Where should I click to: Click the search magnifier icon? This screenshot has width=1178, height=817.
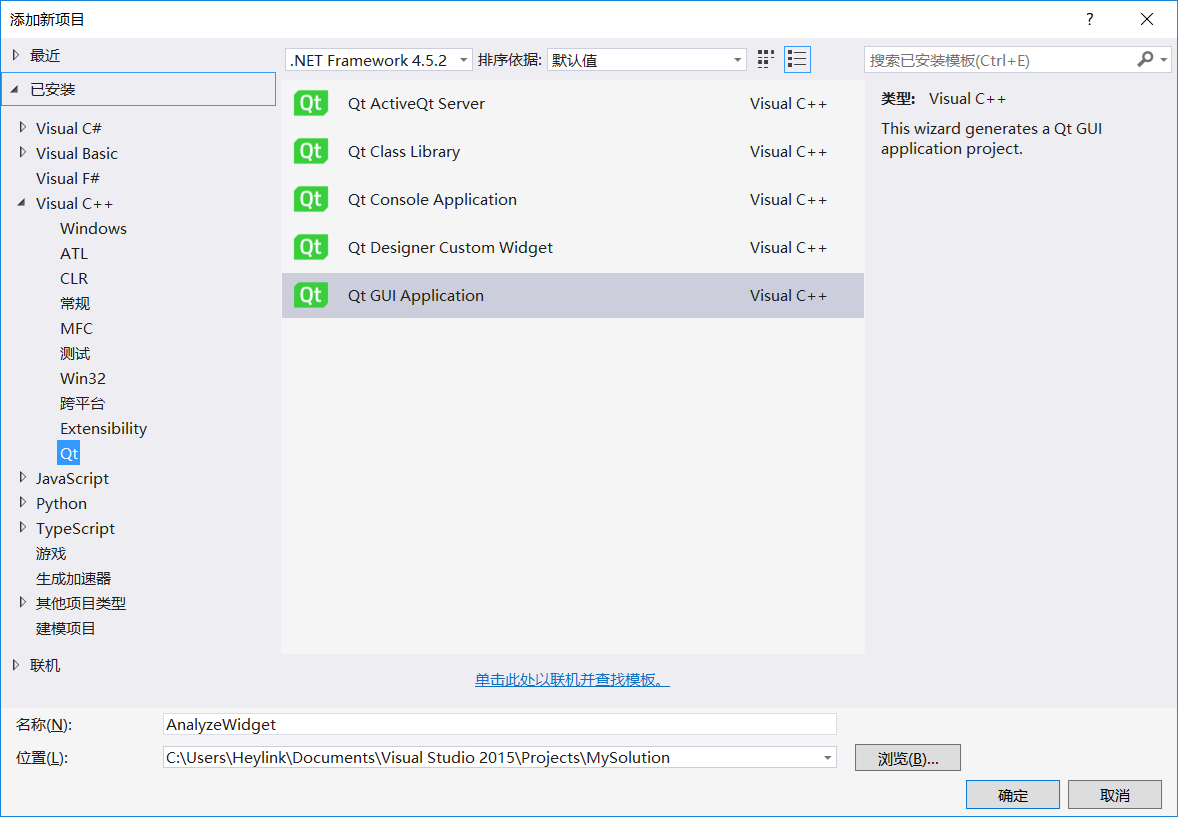coord(1144,59)
